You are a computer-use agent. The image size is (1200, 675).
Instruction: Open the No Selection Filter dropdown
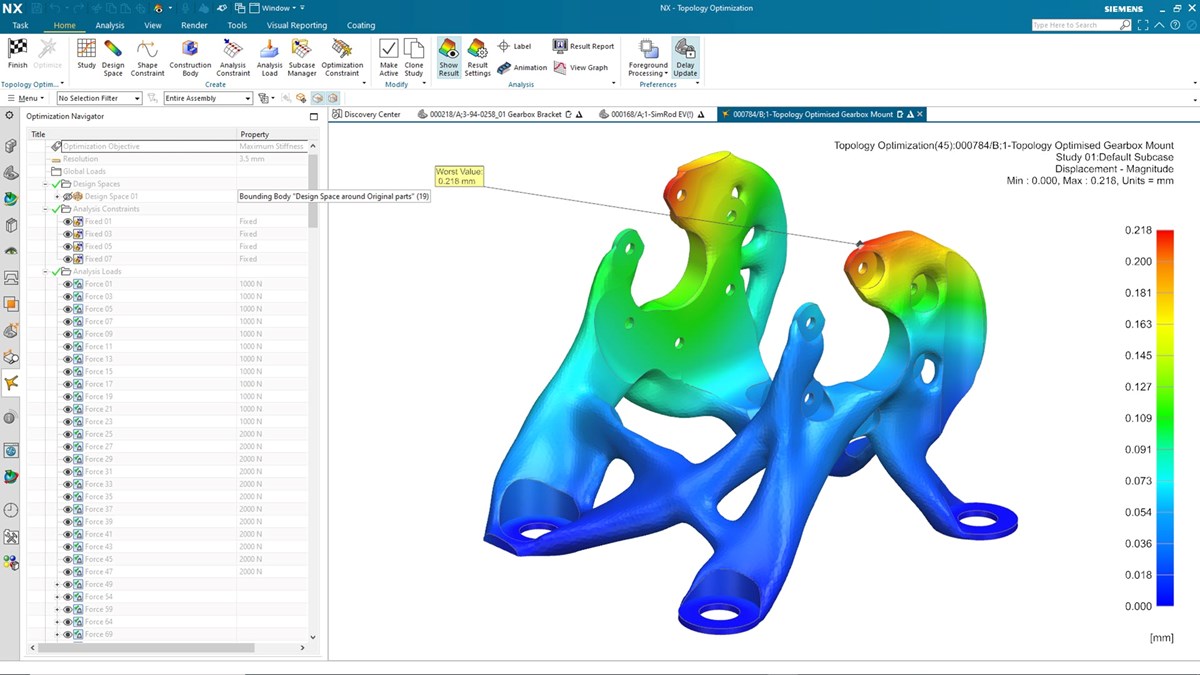[x=100, y=98]
